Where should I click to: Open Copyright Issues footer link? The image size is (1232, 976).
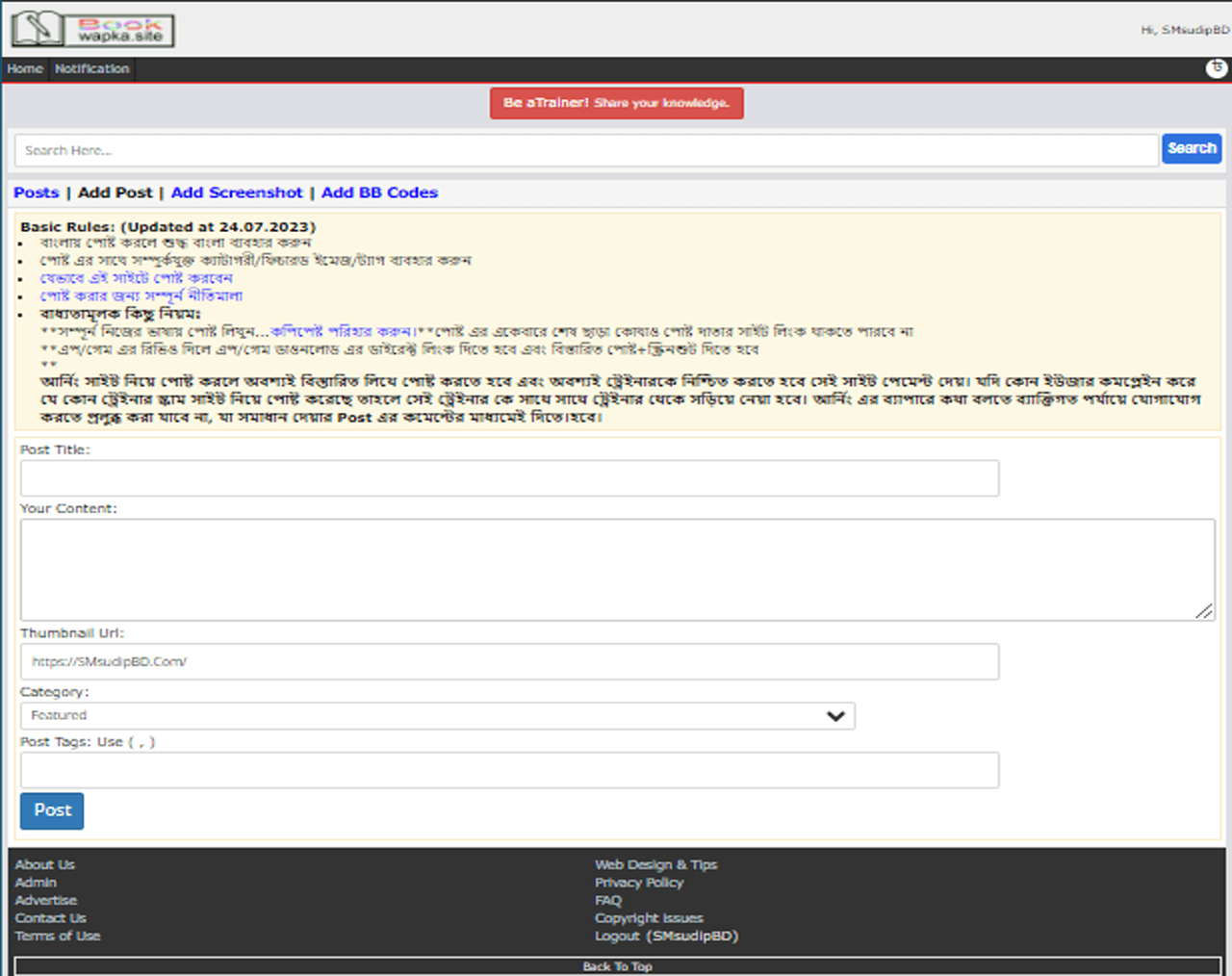point(649,918)
